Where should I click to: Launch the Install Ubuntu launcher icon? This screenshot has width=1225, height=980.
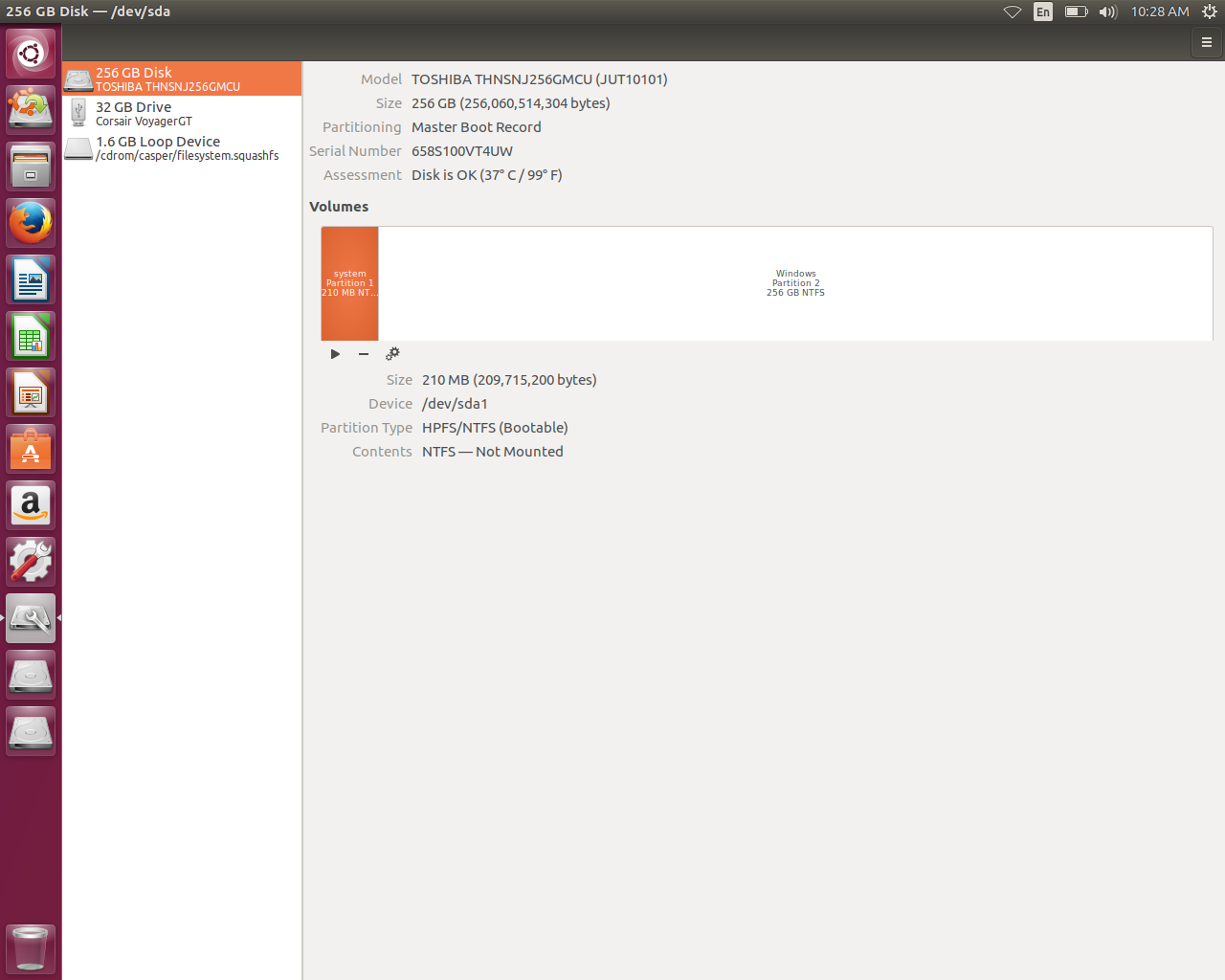(x=31, y=109)
